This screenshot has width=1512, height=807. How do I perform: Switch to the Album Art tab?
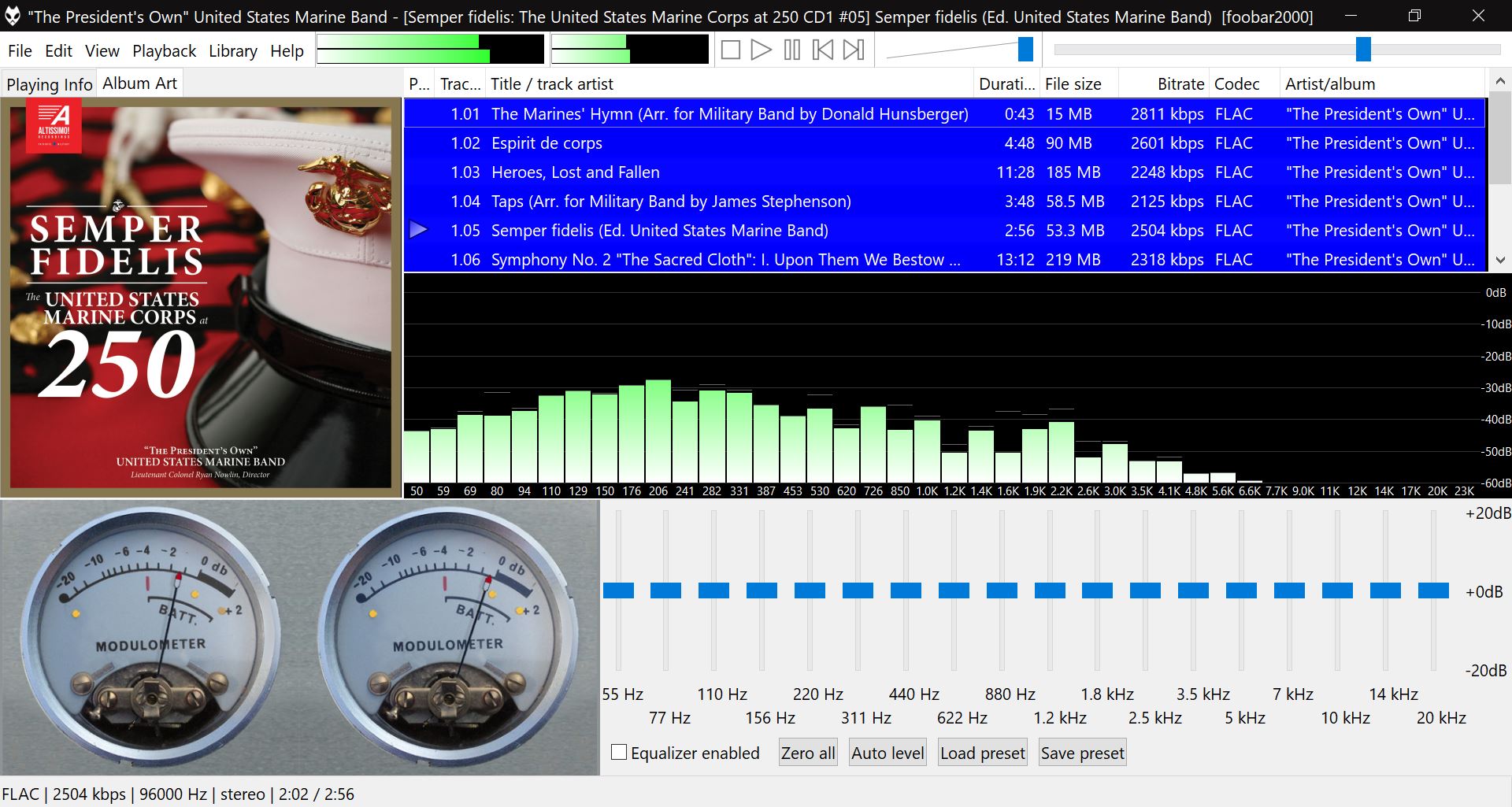tap(139, 83)
